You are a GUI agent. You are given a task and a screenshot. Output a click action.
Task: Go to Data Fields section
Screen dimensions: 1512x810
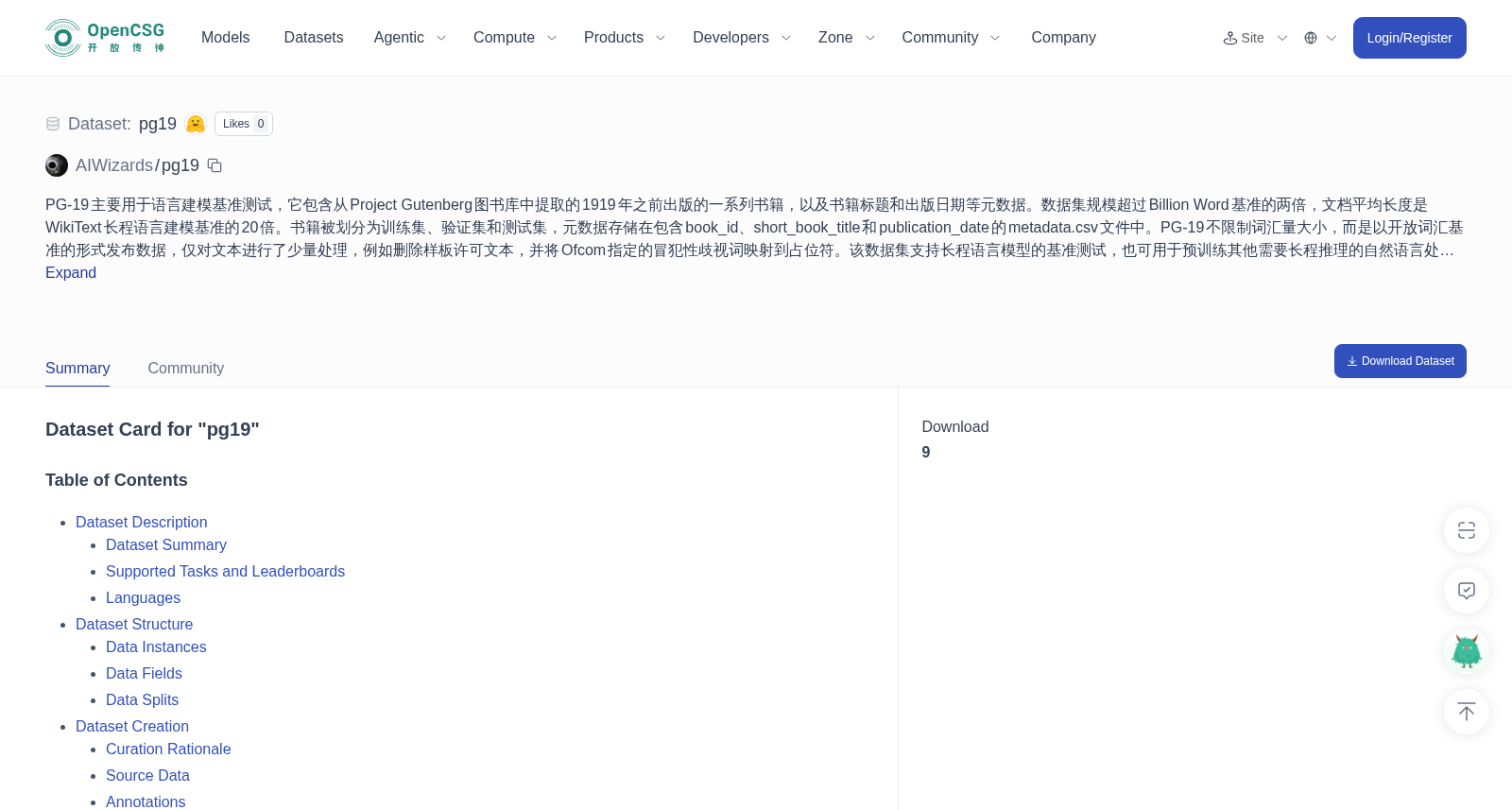tap(145, 674)
